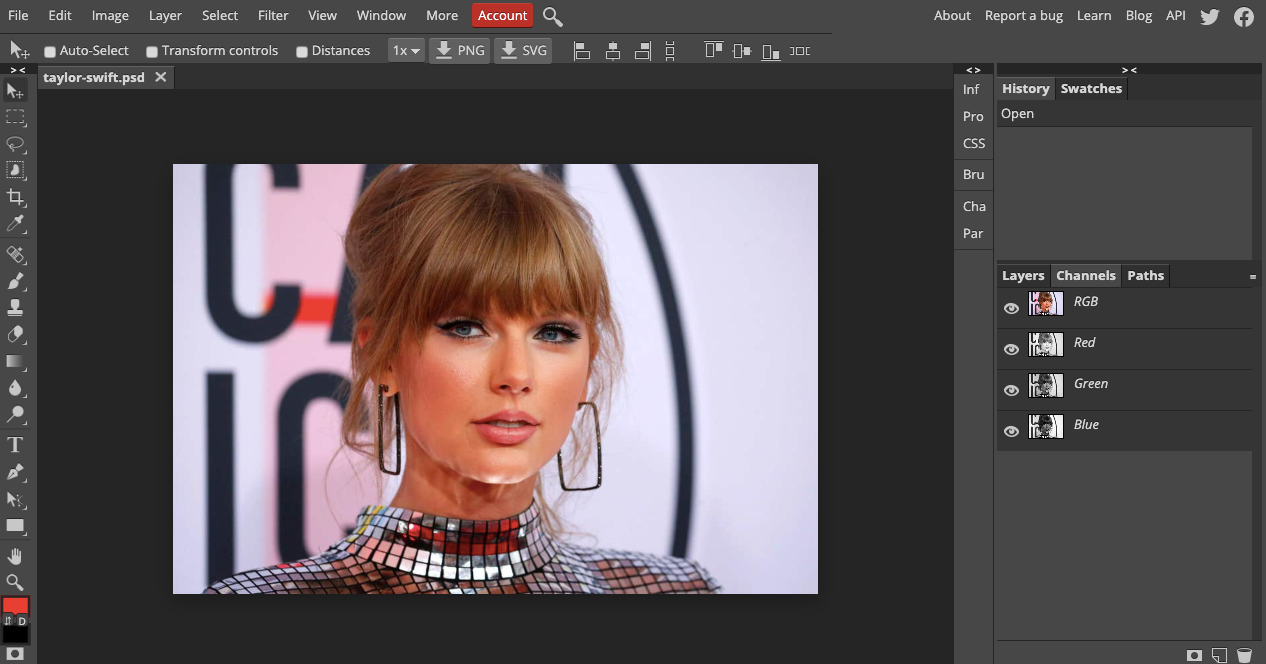Screen dimensions: 1266x664
Task: Select the Clone Stamp tool
Action: 15,308
